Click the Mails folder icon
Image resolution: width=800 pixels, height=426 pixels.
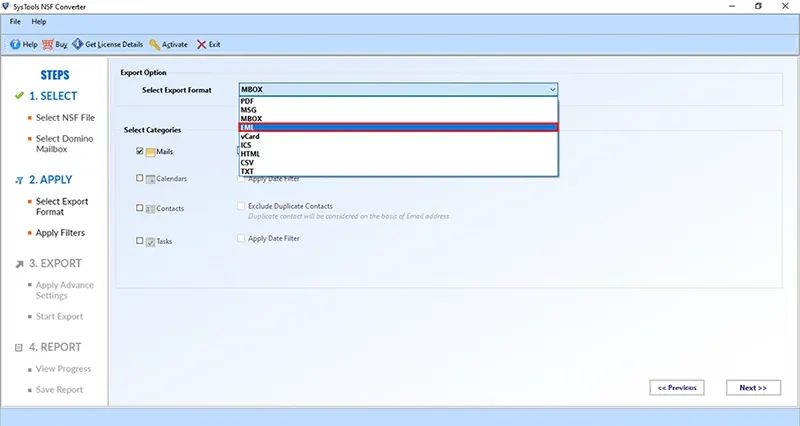(x=150, y=152)
